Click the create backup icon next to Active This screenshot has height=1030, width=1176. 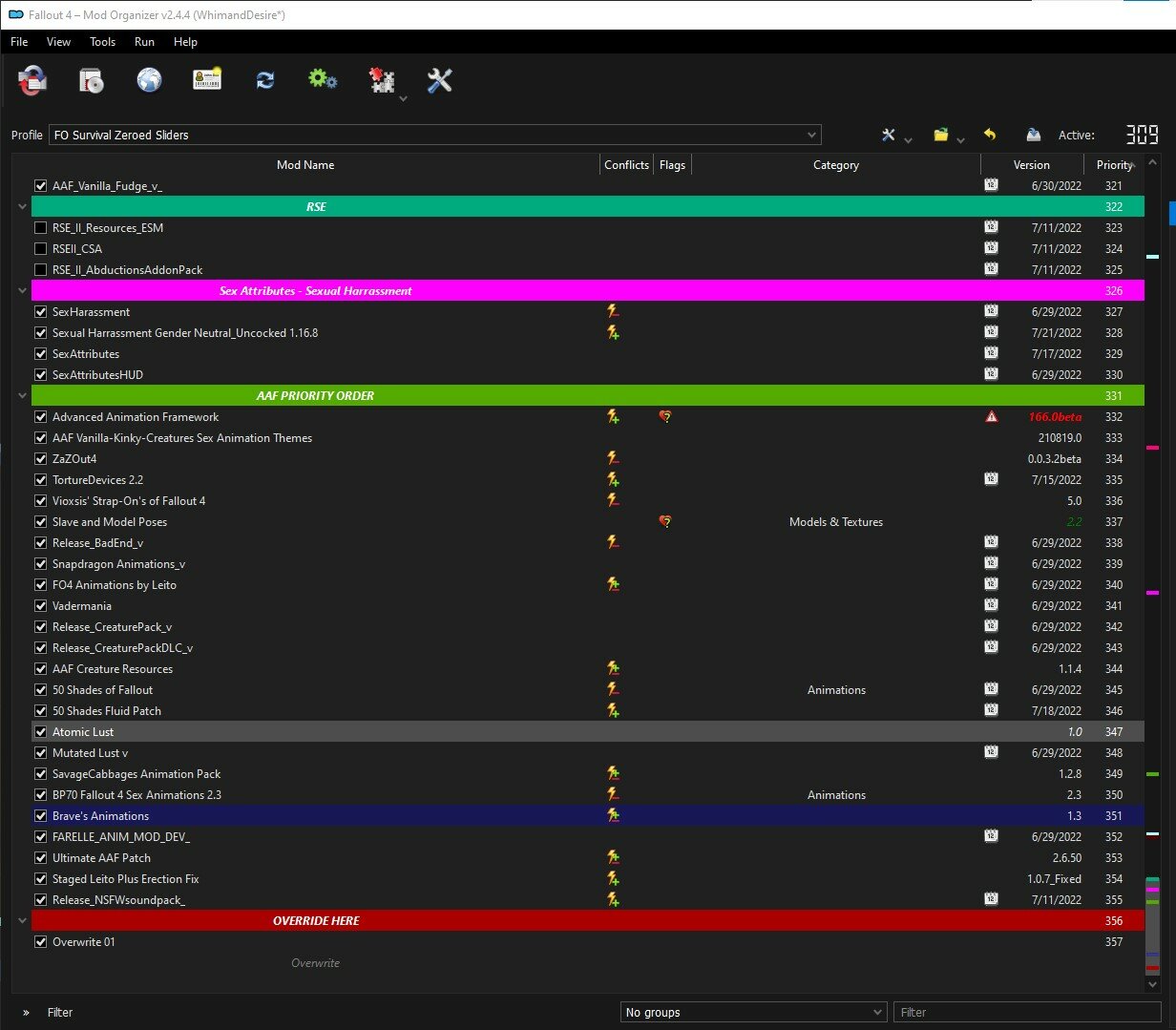click(x=1033, y=135)
